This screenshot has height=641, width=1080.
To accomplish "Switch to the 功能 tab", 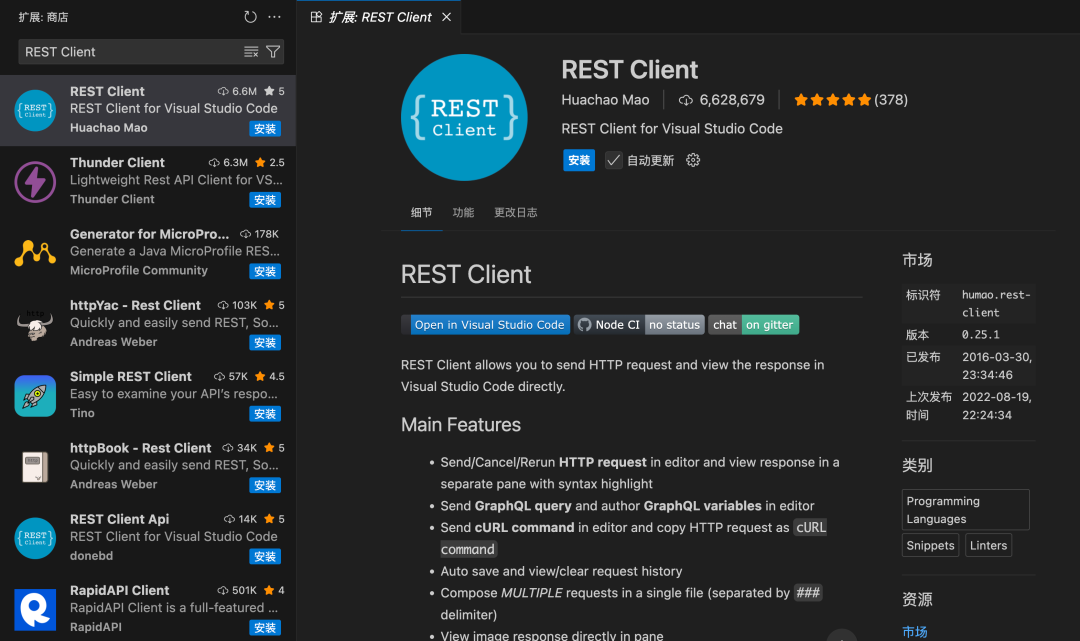I will (463, 212).
